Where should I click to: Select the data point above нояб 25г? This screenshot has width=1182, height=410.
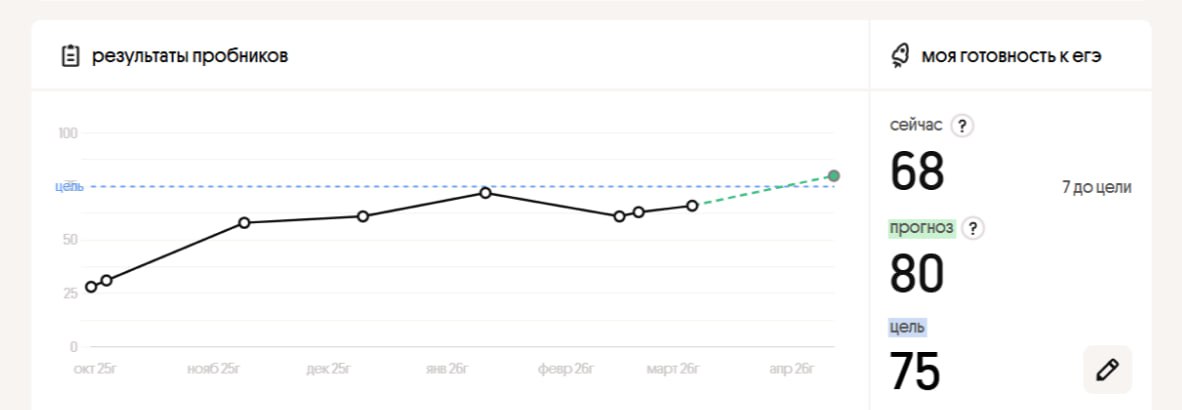point(244,223)
